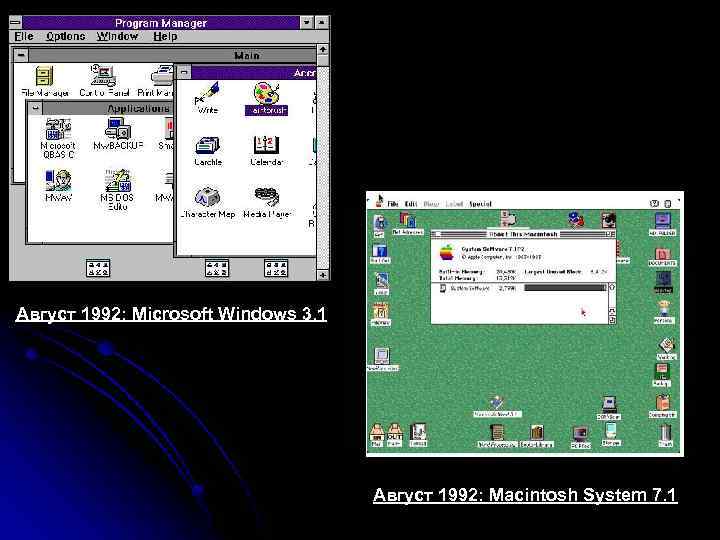
Task: Open the Mac Finder File menu
Action: 393,204
